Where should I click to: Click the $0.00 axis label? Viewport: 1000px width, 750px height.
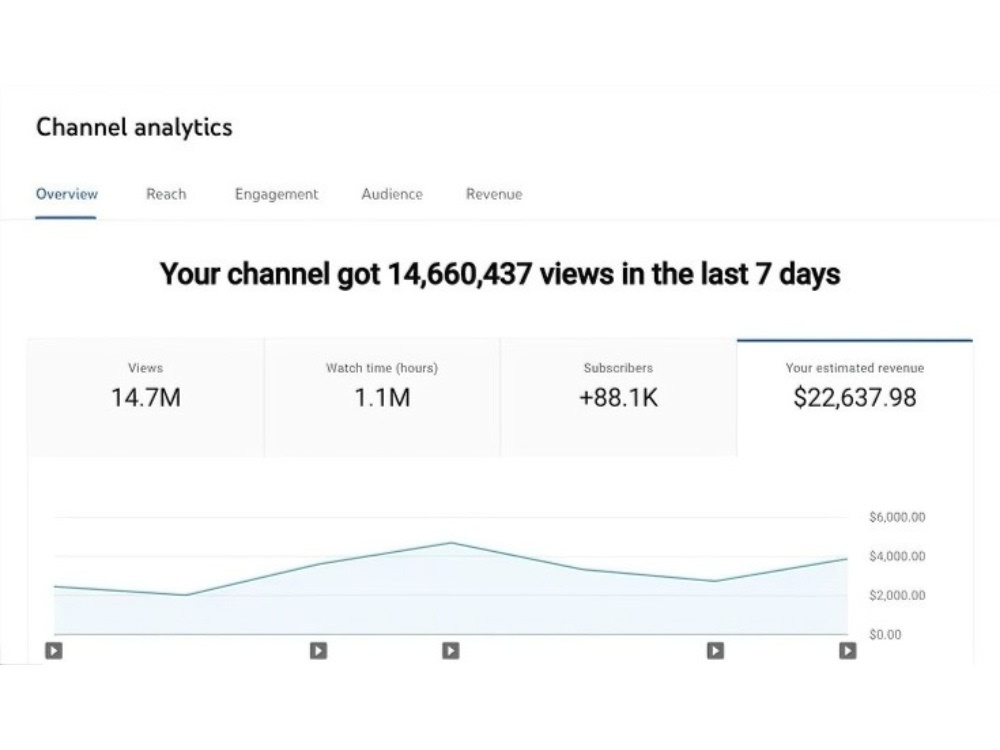pos(885,635)
